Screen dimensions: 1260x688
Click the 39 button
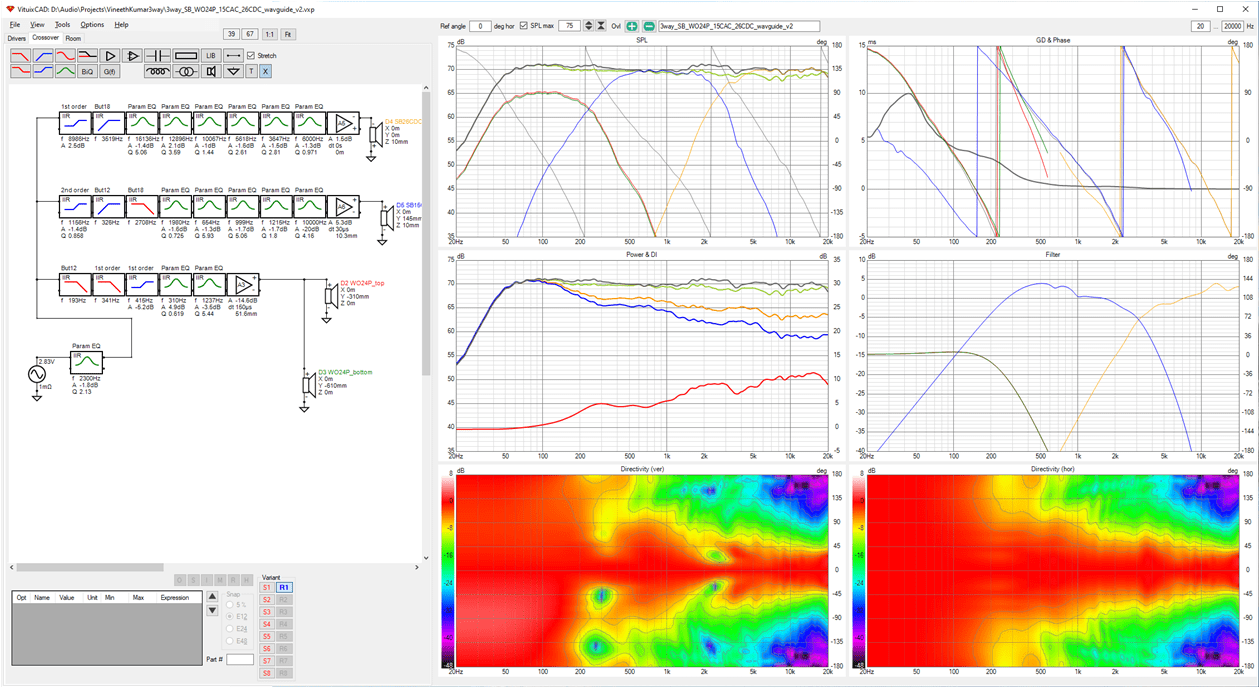(231, 34)
